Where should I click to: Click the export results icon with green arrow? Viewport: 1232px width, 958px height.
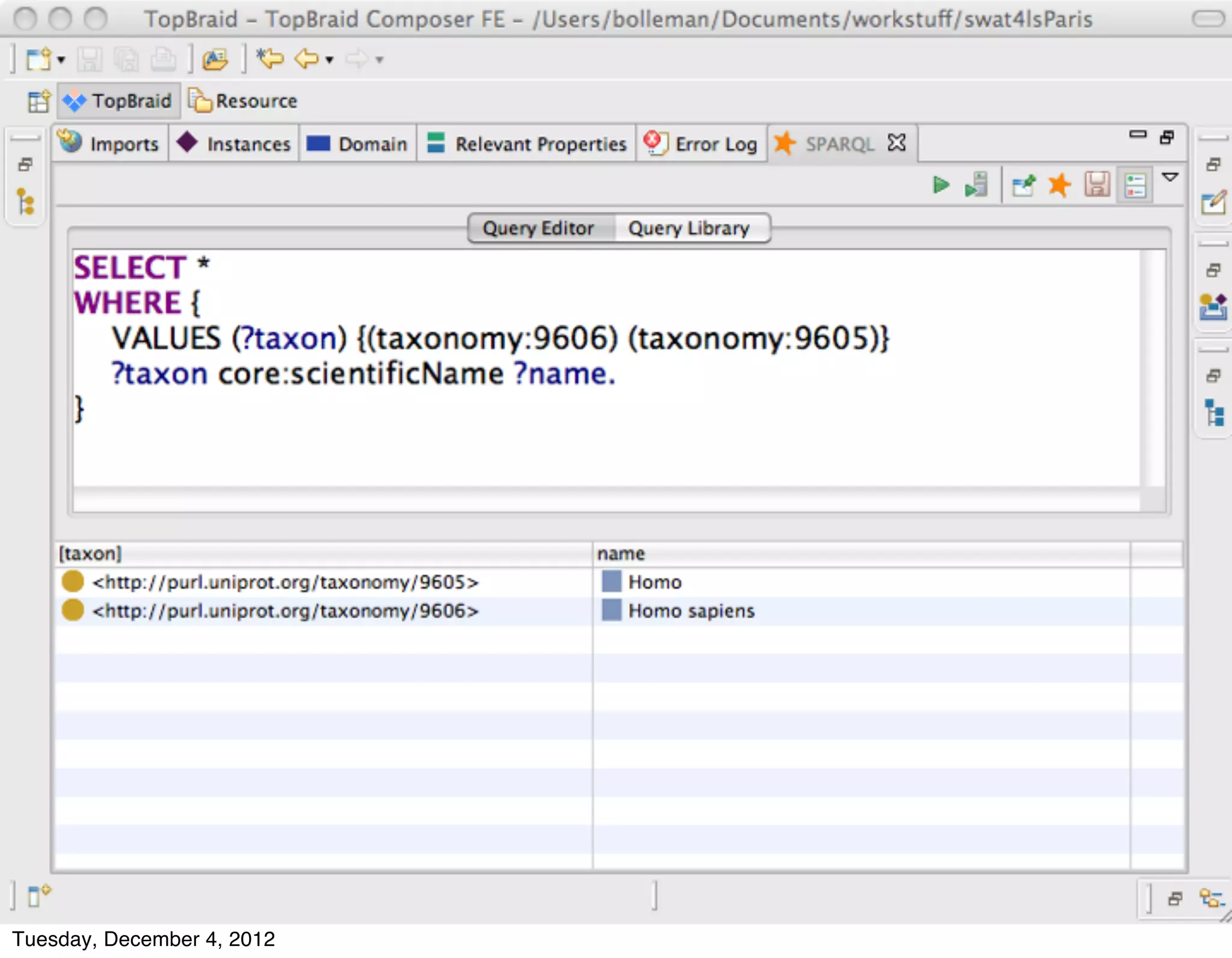coord(1023,185)
